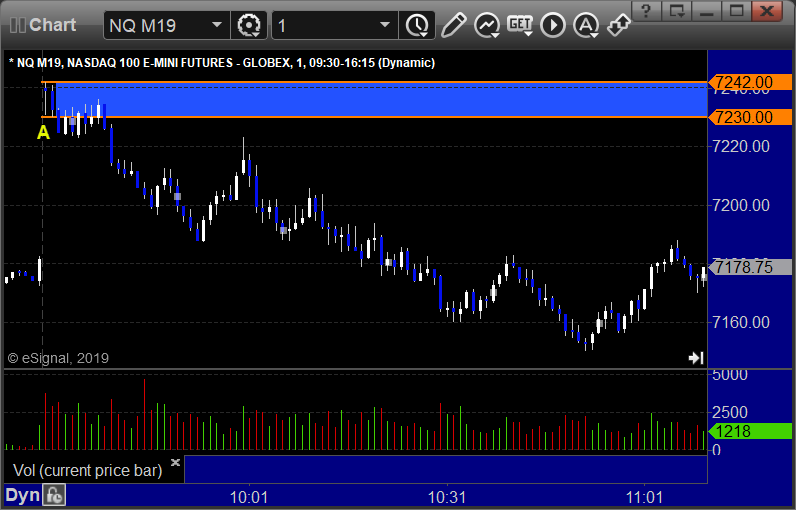Click the 7220.00 price axis label
The height and width of the screenshot is (510, 796).
click(x=741, y=147)
